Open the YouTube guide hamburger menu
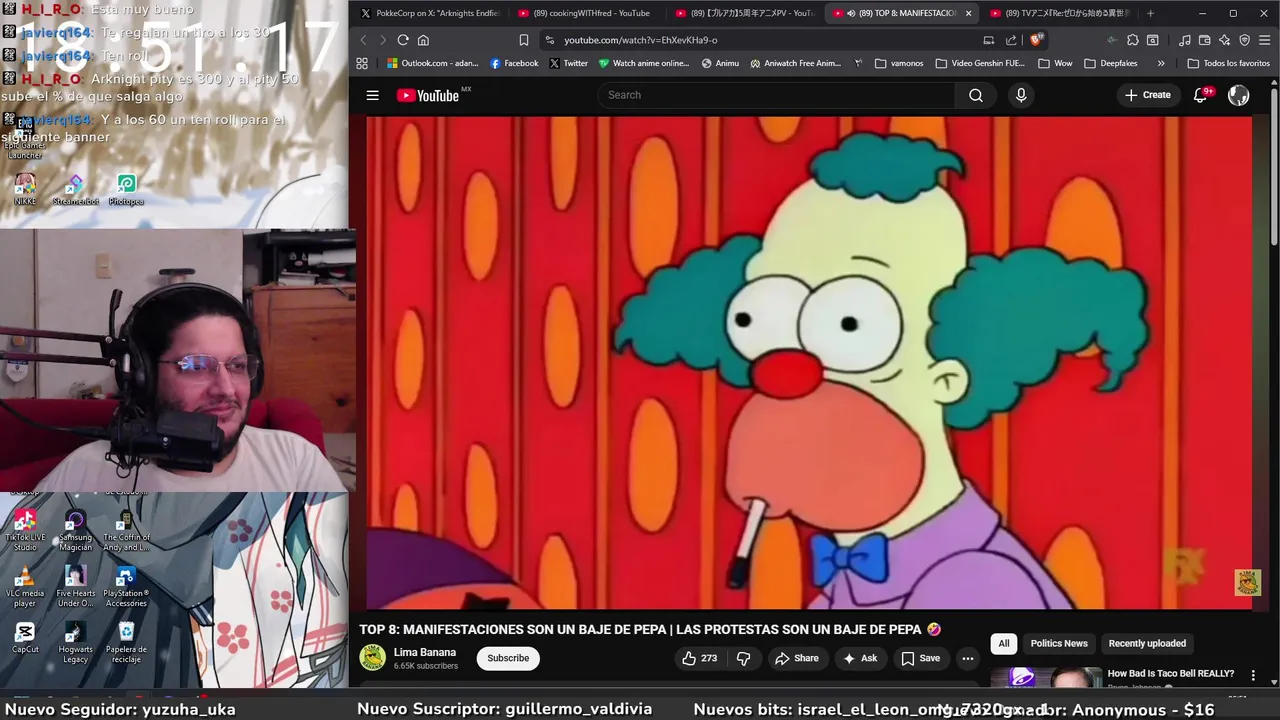The width and height of the screenshot is (1280, 720). [x=372, y=95]
